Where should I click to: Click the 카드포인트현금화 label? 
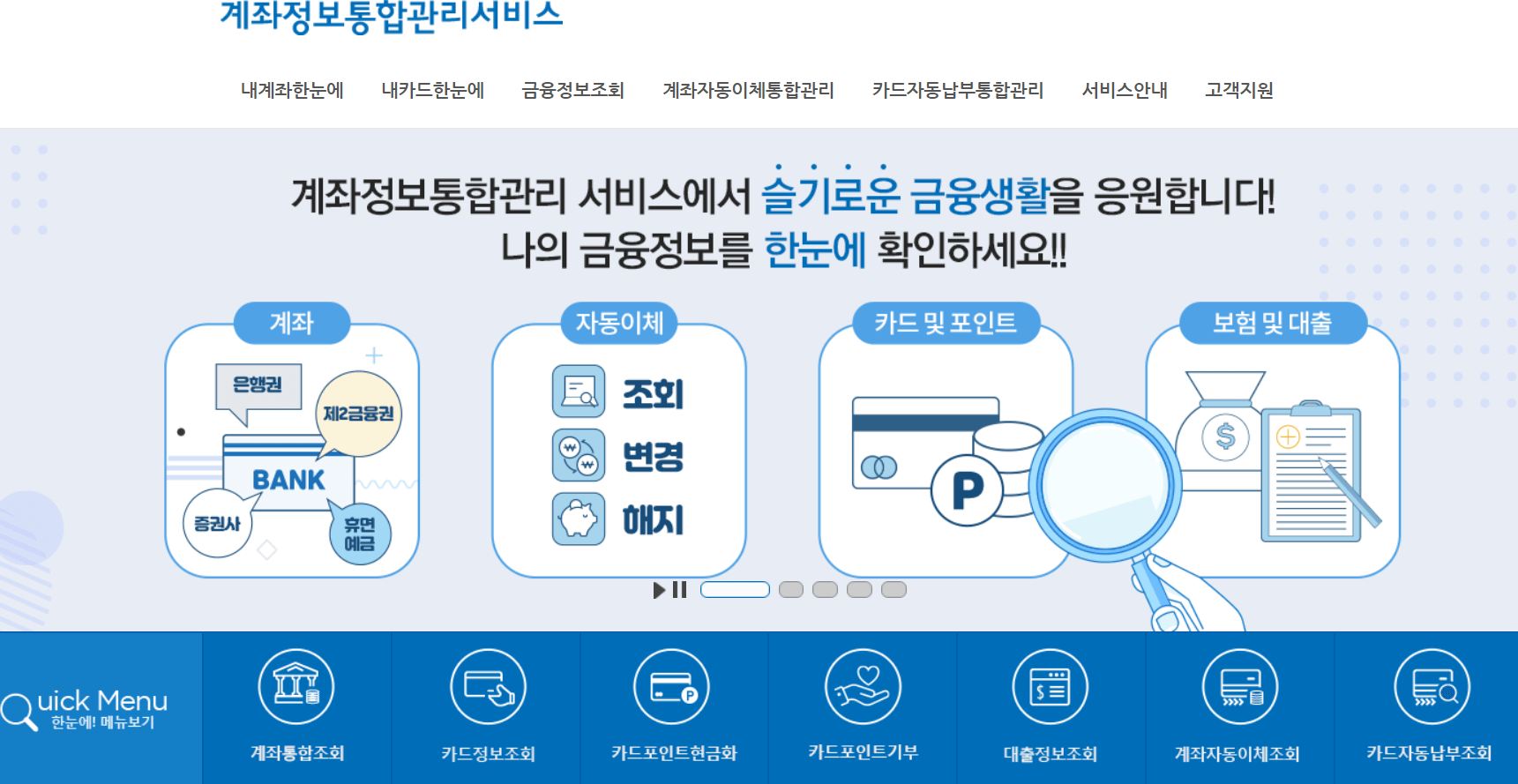coord(674,753)
